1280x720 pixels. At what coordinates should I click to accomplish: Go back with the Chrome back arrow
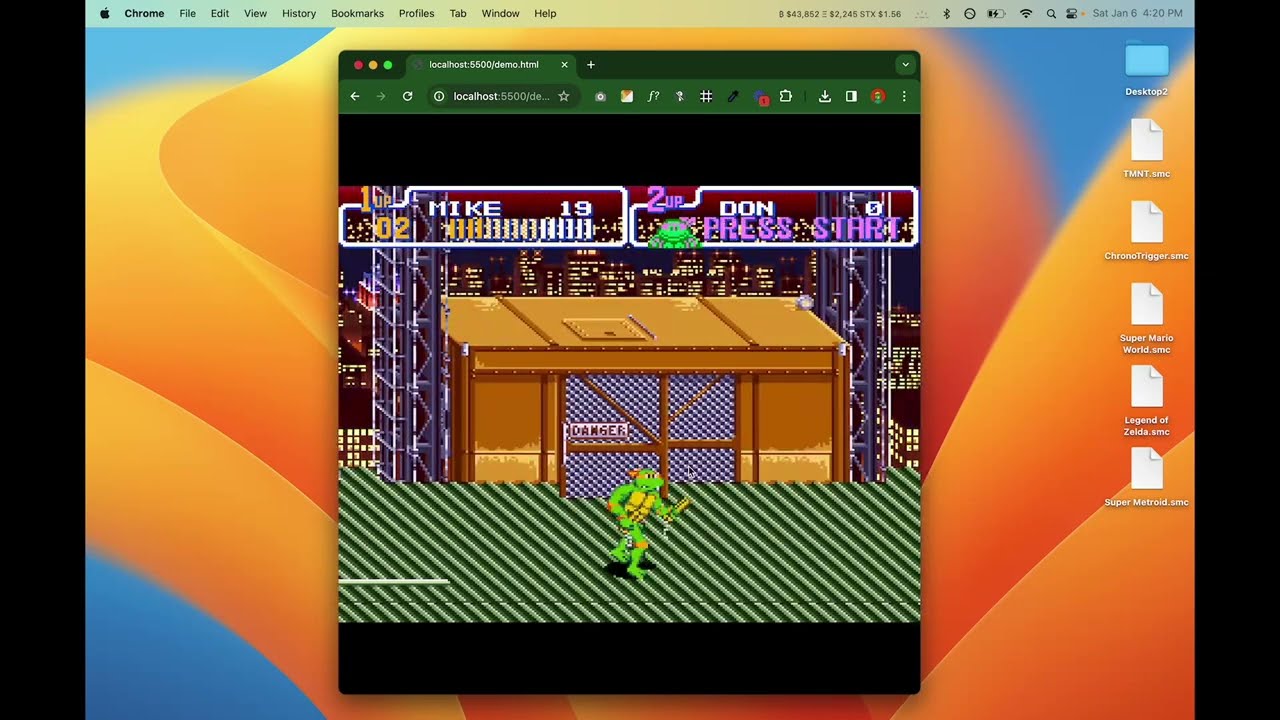pyautogui.click(x=355, y=96)
